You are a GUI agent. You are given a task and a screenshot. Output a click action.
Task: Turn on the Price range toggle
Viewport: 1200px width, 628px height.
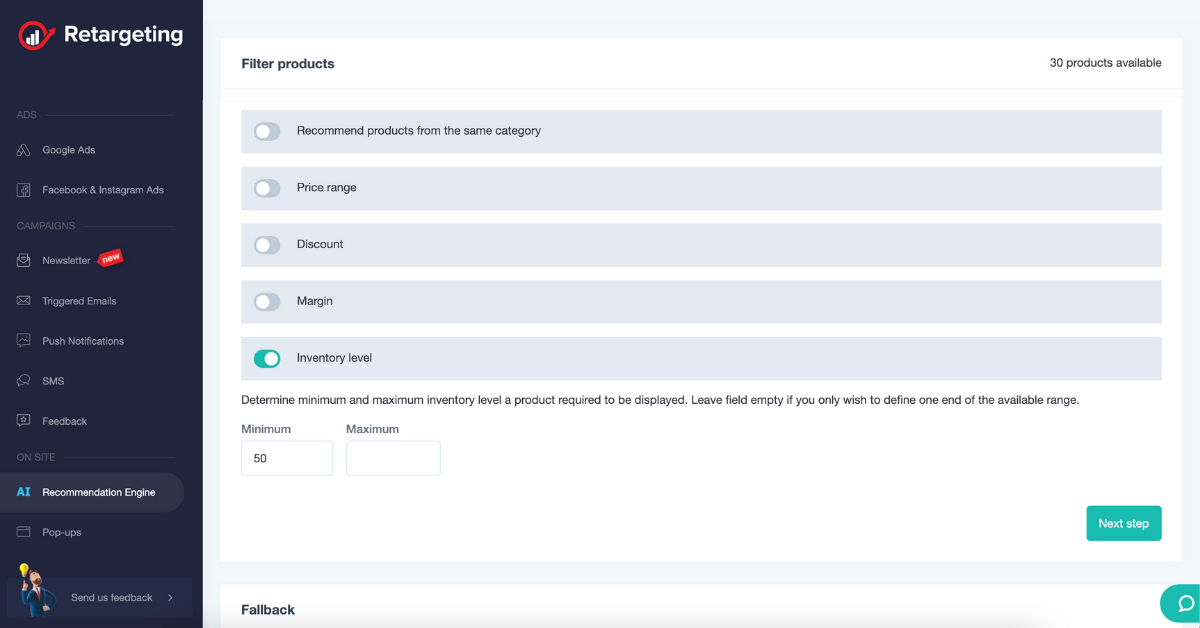[267, 188]
